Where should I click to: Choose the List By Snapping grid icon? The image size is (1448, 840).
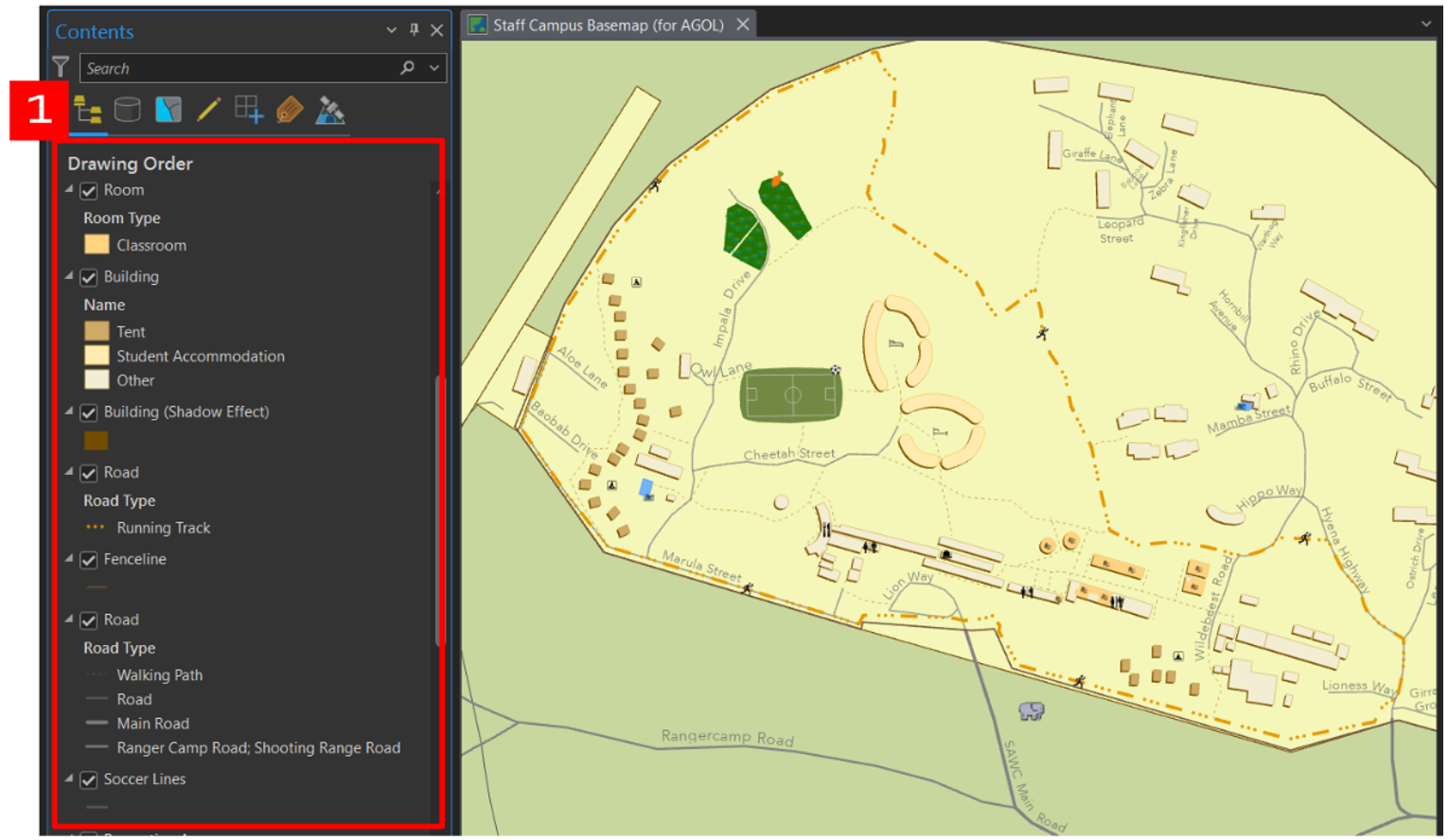pos(249,110)
